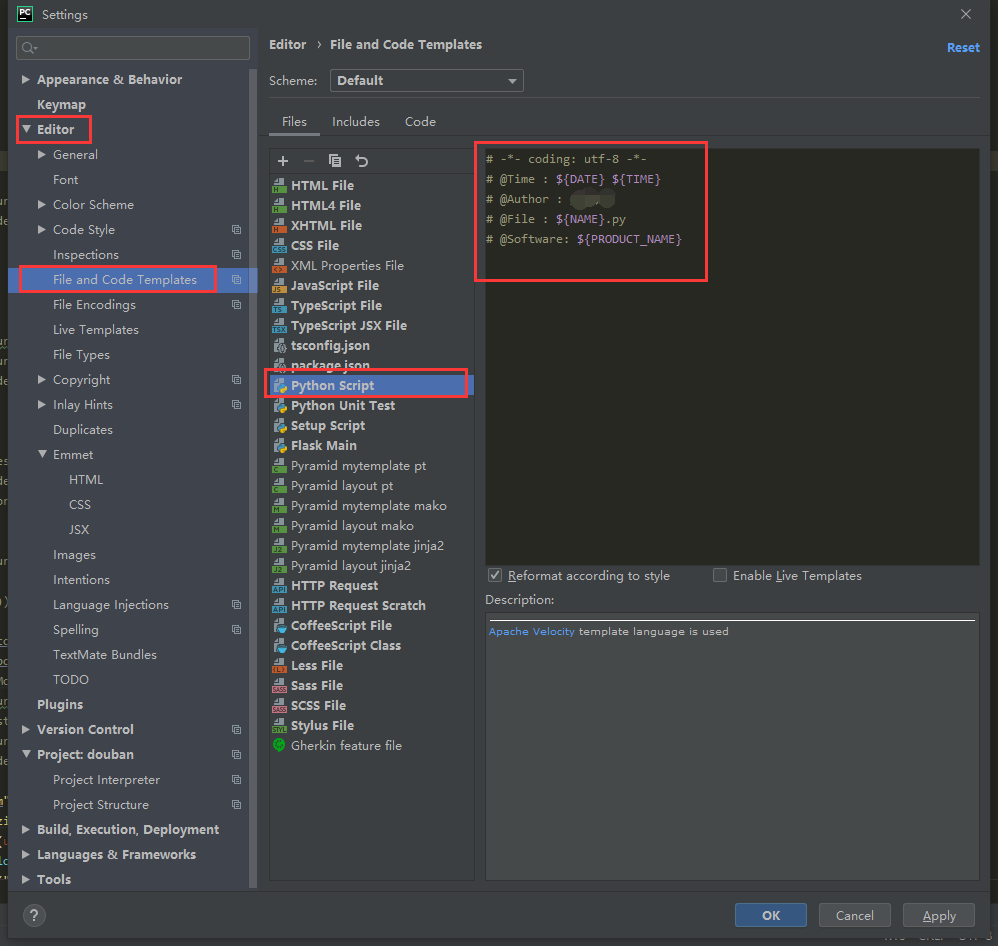Click the settings search input field
The width and height of the screenshot is (998, 946).
tap(133, 48)
